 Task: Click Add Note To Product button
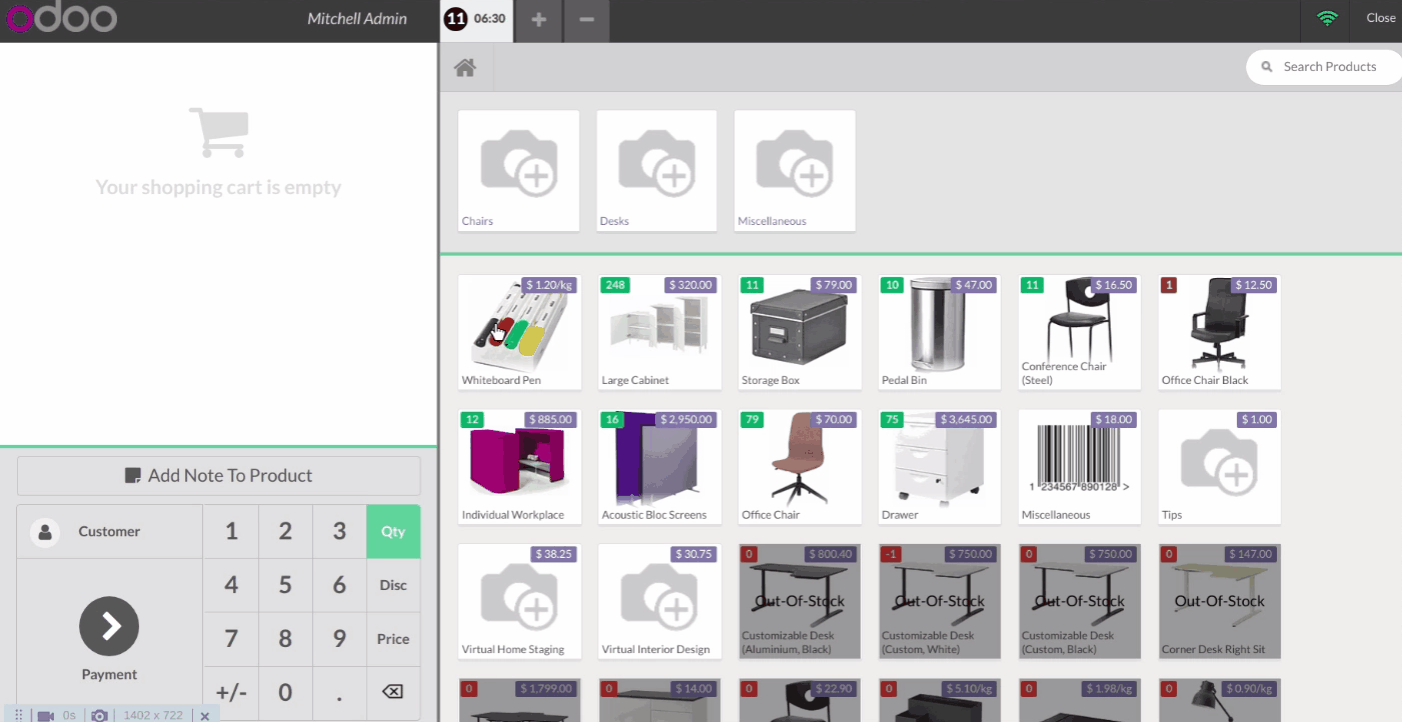219,476
